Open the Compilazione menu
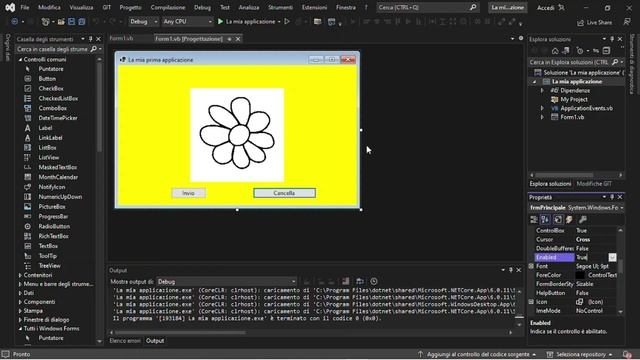This screenshot has width=640, height=360. (x=167, y=7)
